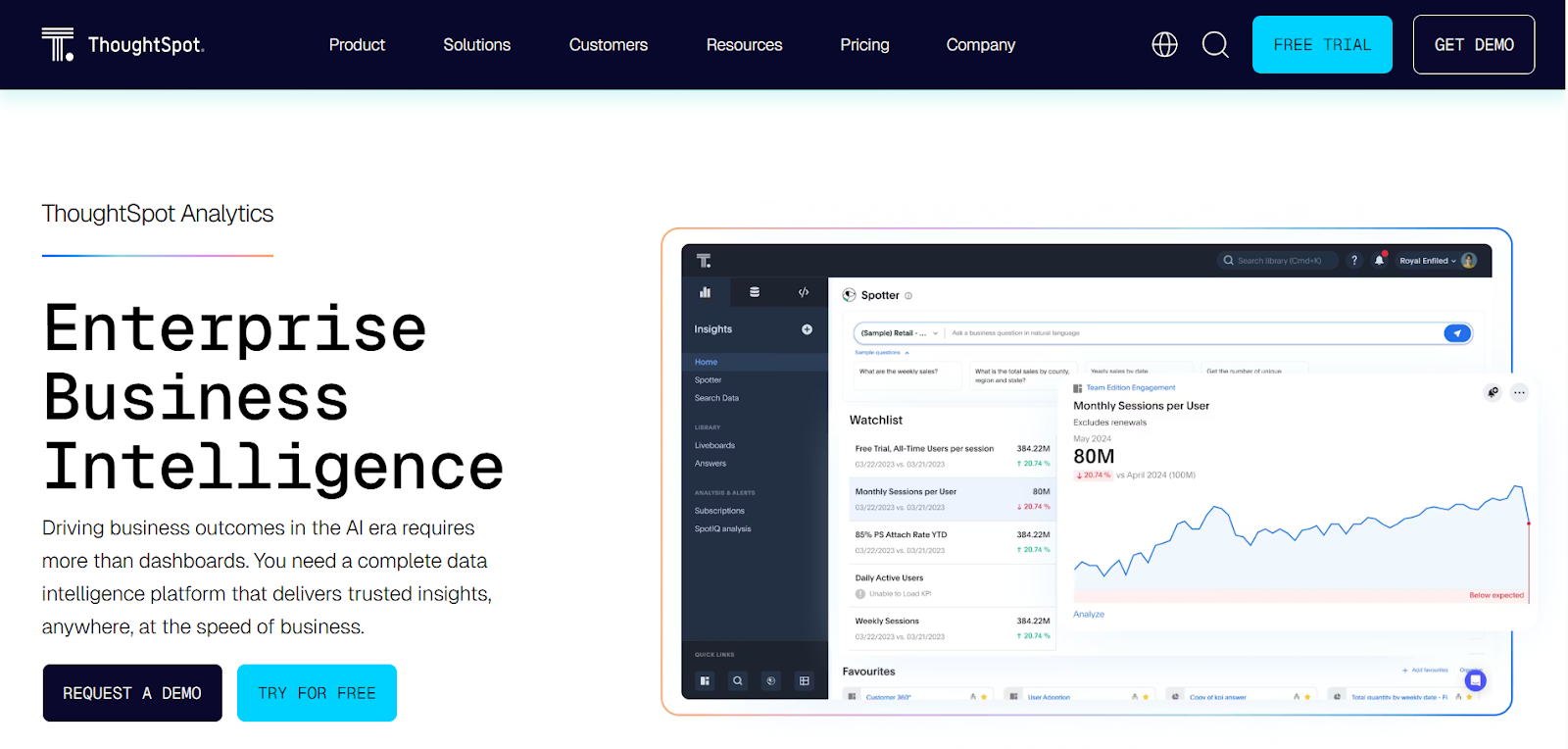Open the Team Edition Engagement link
The height and width of the screenshot is (749, 1568).
[x=1130, y=388]
